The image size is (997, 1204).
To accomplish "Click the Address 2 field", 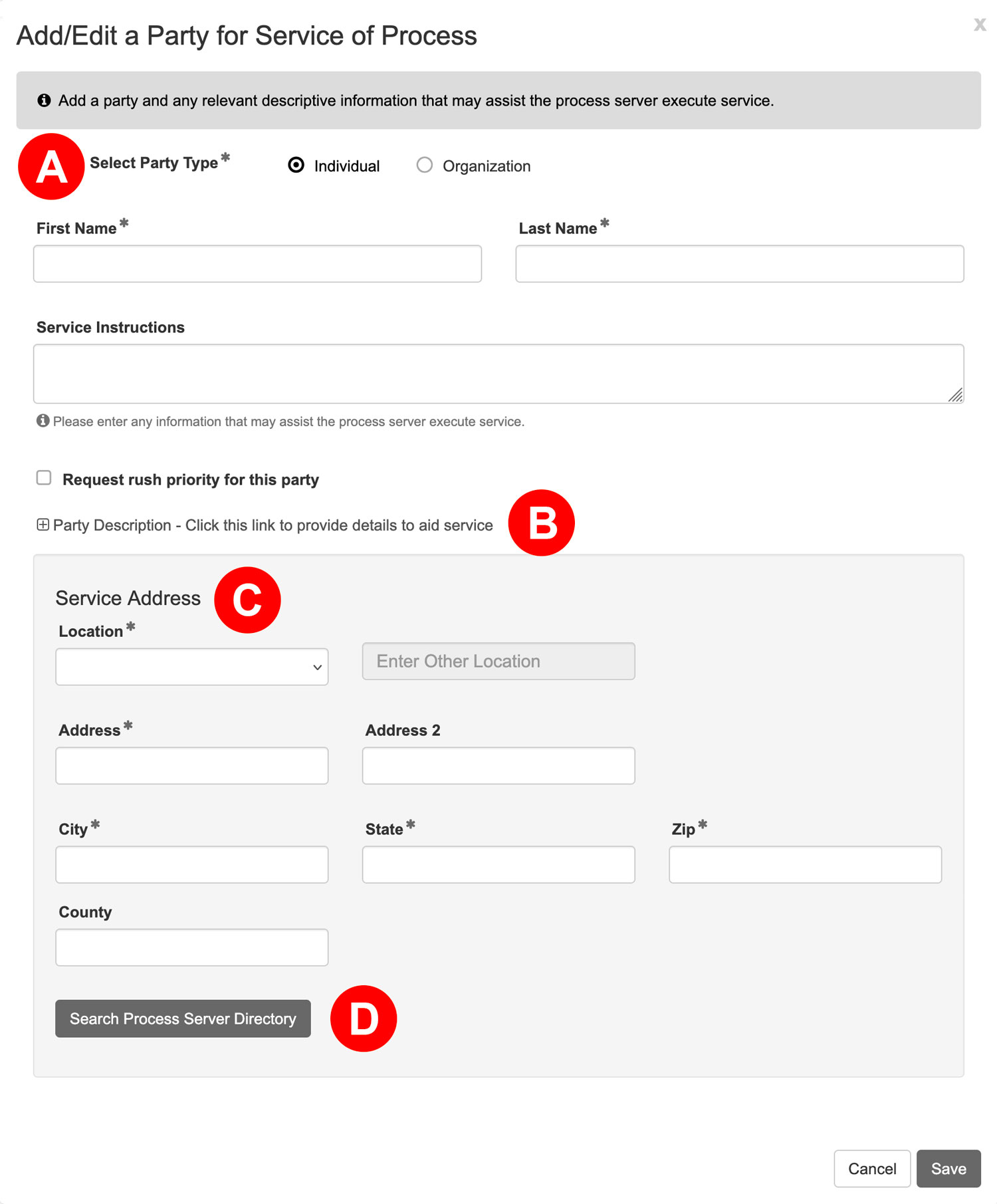I will point(498,766).
